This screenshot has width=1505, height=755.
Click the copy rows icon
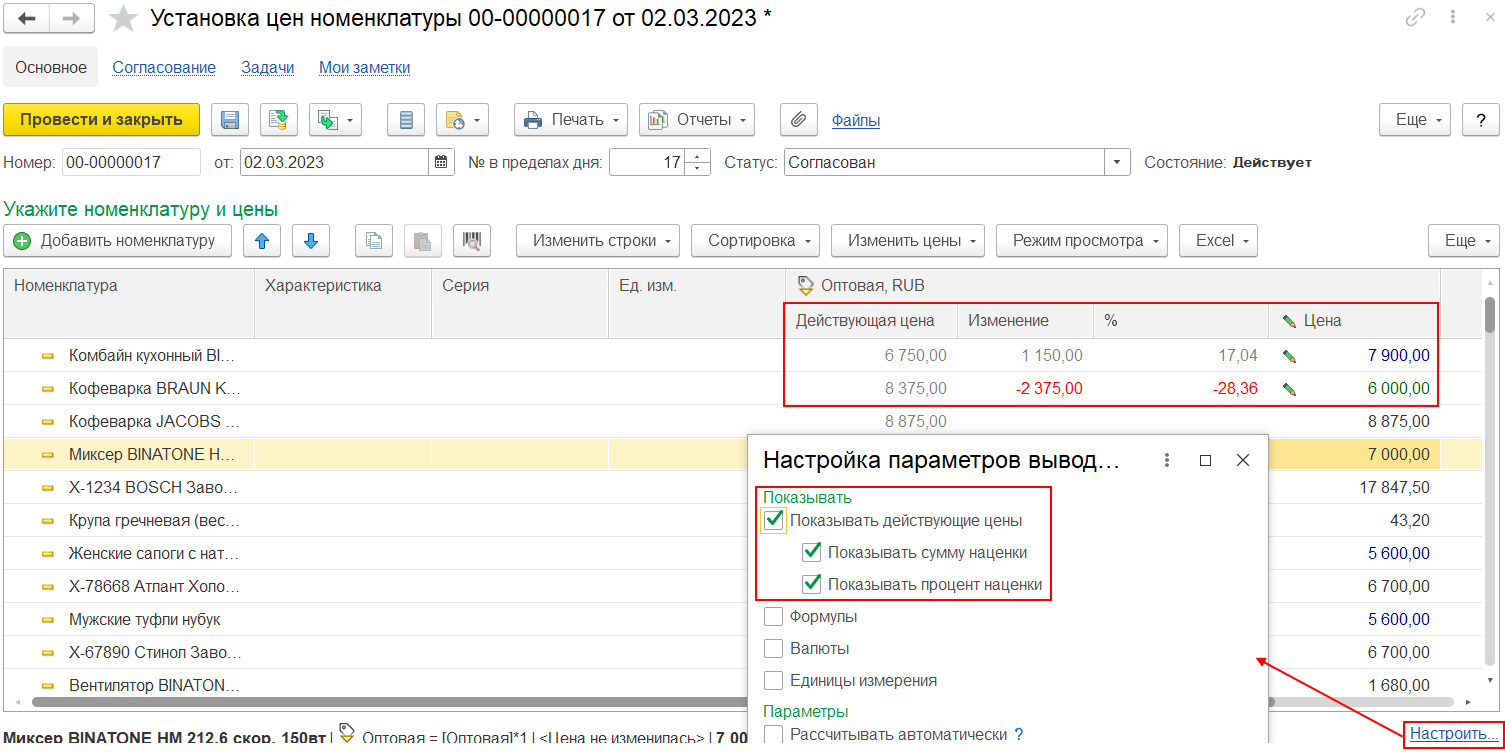click(374, 241)
